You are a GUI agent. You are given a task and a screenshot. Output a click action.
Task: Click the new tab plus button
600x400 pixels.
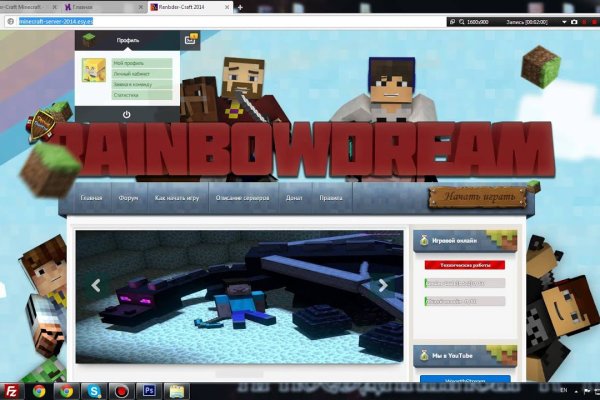240,7
